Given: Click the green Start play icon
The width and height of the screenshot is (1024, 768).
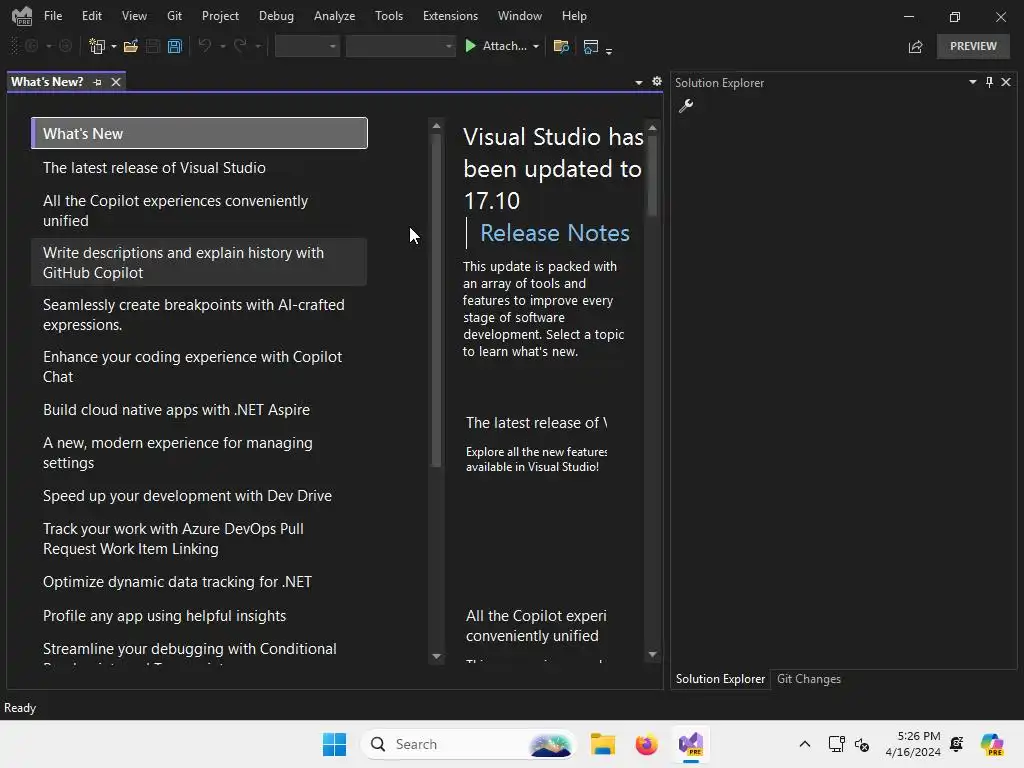Looking at the screenshot, I should pos(470,46).
